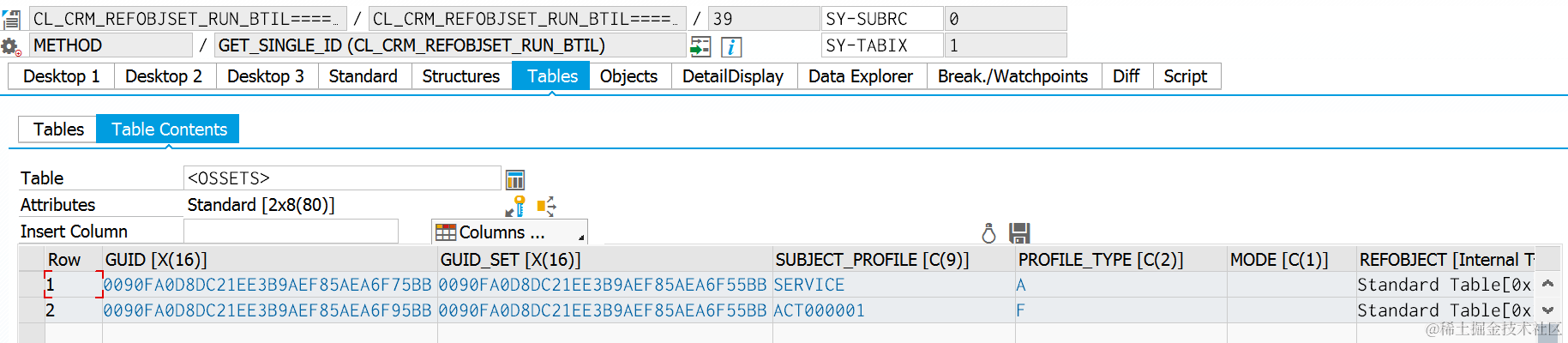Click the navigate-to-source icon with green arrow
1568x343 pixels.
(700, 46)
